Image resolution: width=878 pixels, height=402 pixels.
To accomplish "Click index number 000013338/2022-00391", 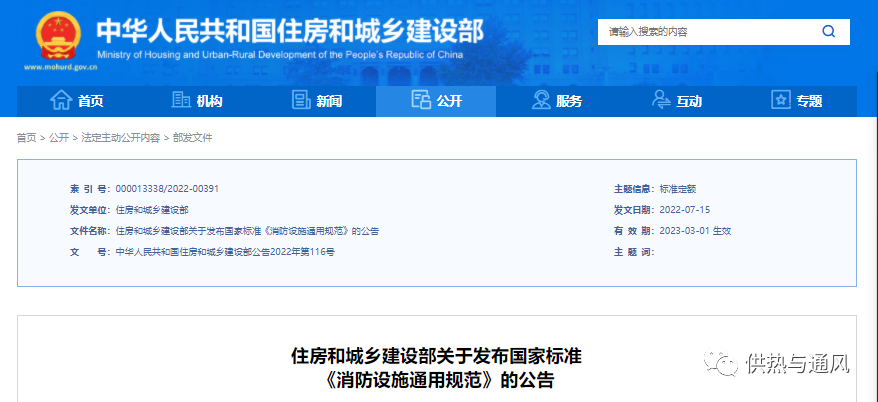I will click(167, 189).
